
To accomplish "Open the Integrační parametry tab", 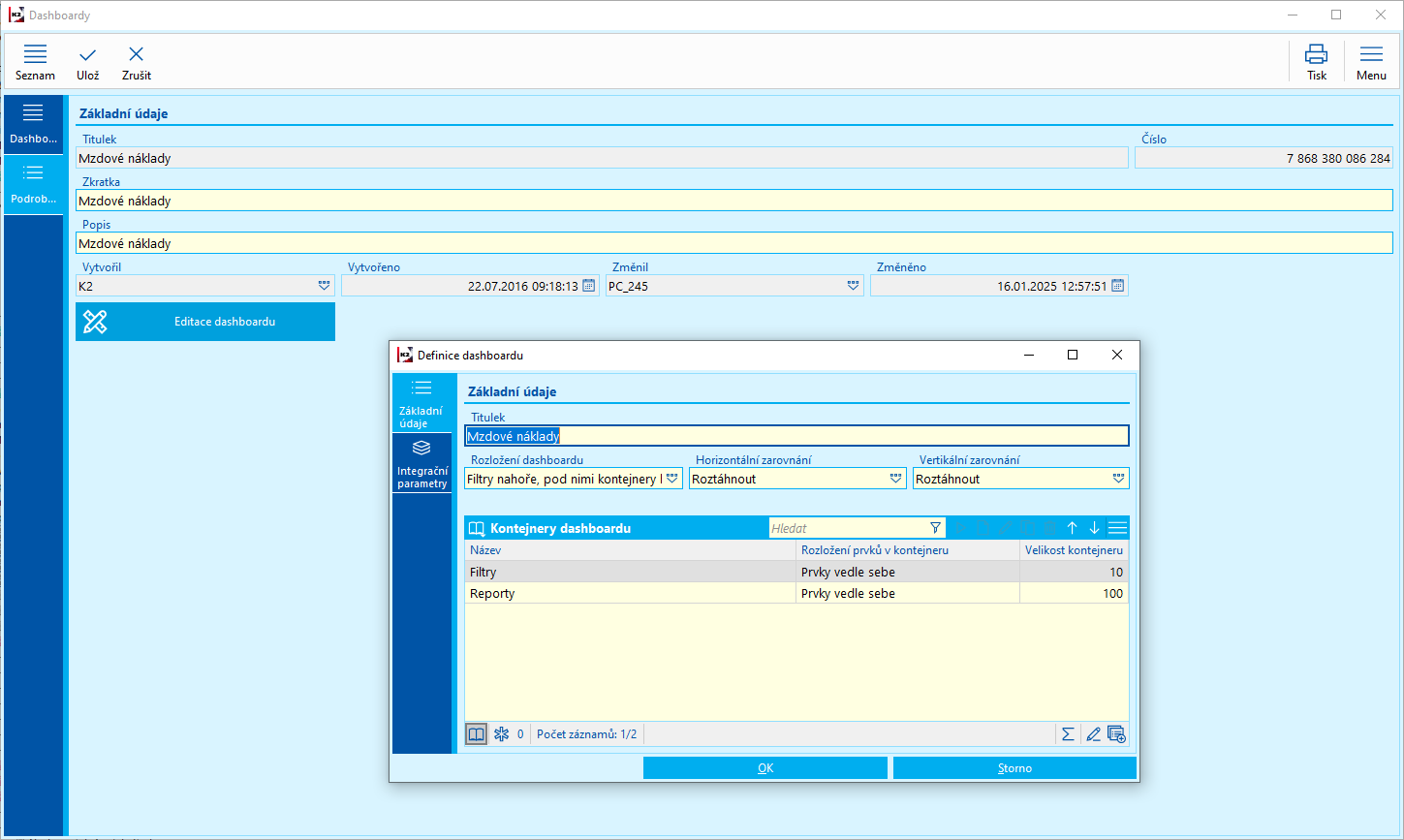I will coord(421,463).
